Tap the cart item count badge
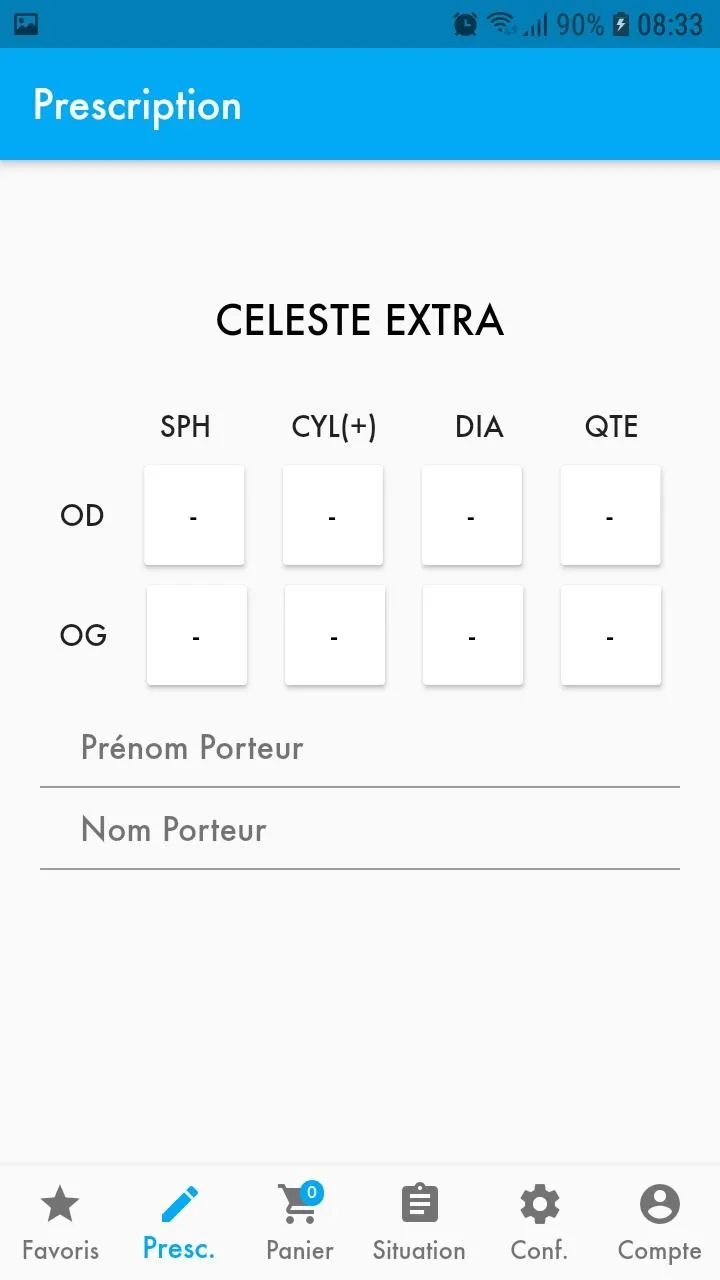720x1280 pixels. click(x=312, y=1192)
